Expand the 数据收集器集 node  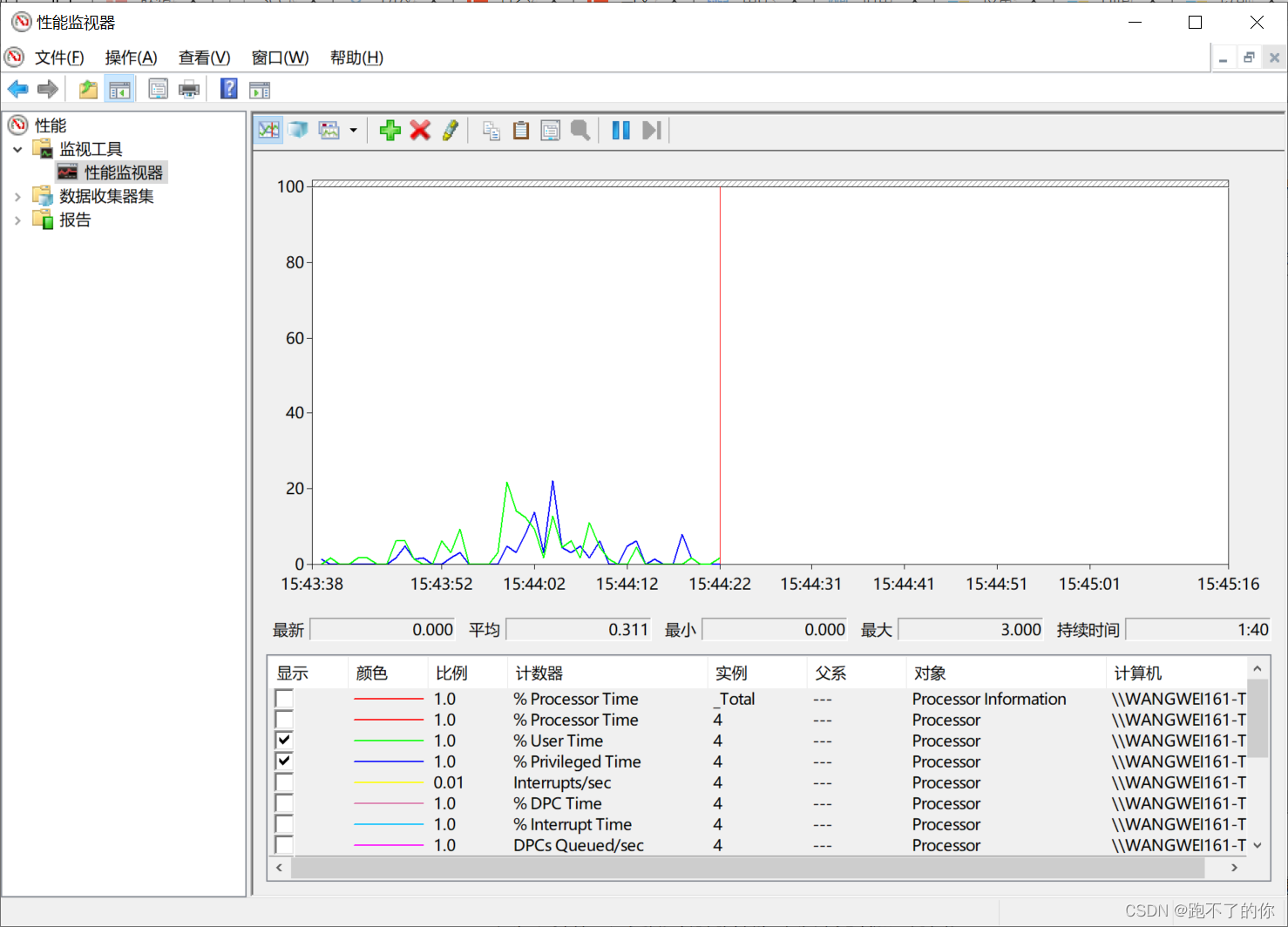(x=17, y=197)
